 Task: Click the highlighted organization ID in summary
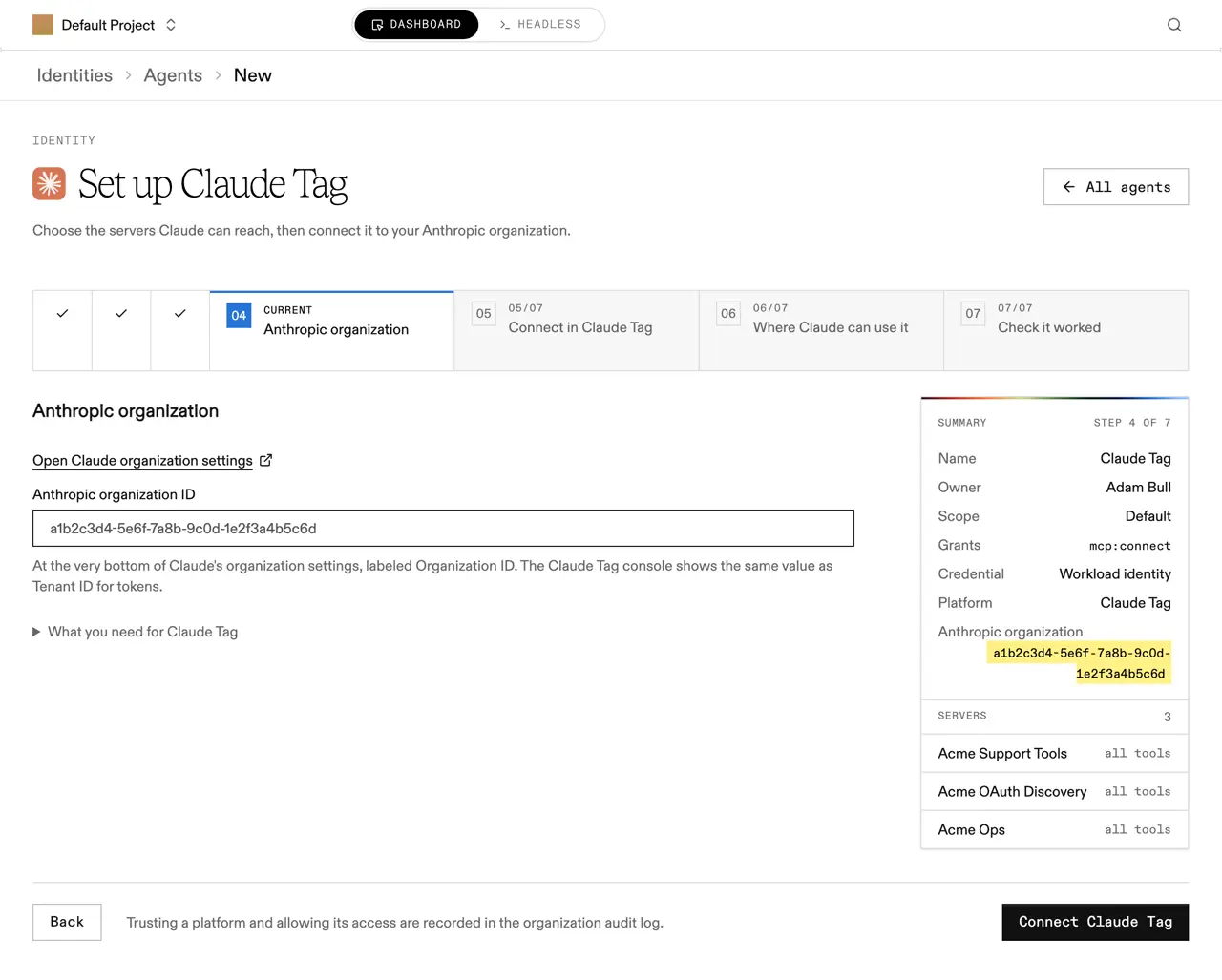1079,663
